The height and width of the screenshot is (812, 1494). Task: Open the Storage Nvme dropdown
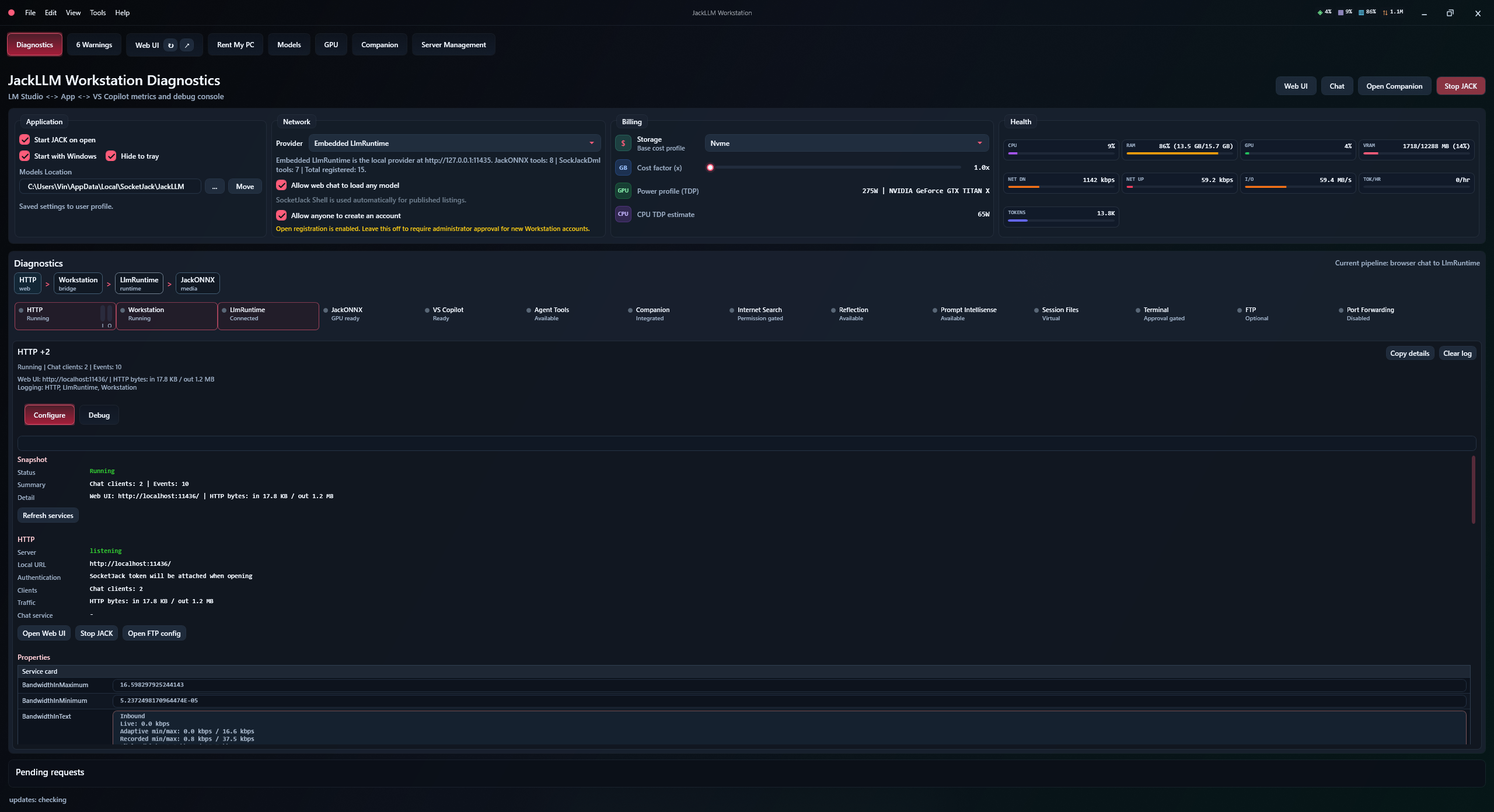coord(846,143)
